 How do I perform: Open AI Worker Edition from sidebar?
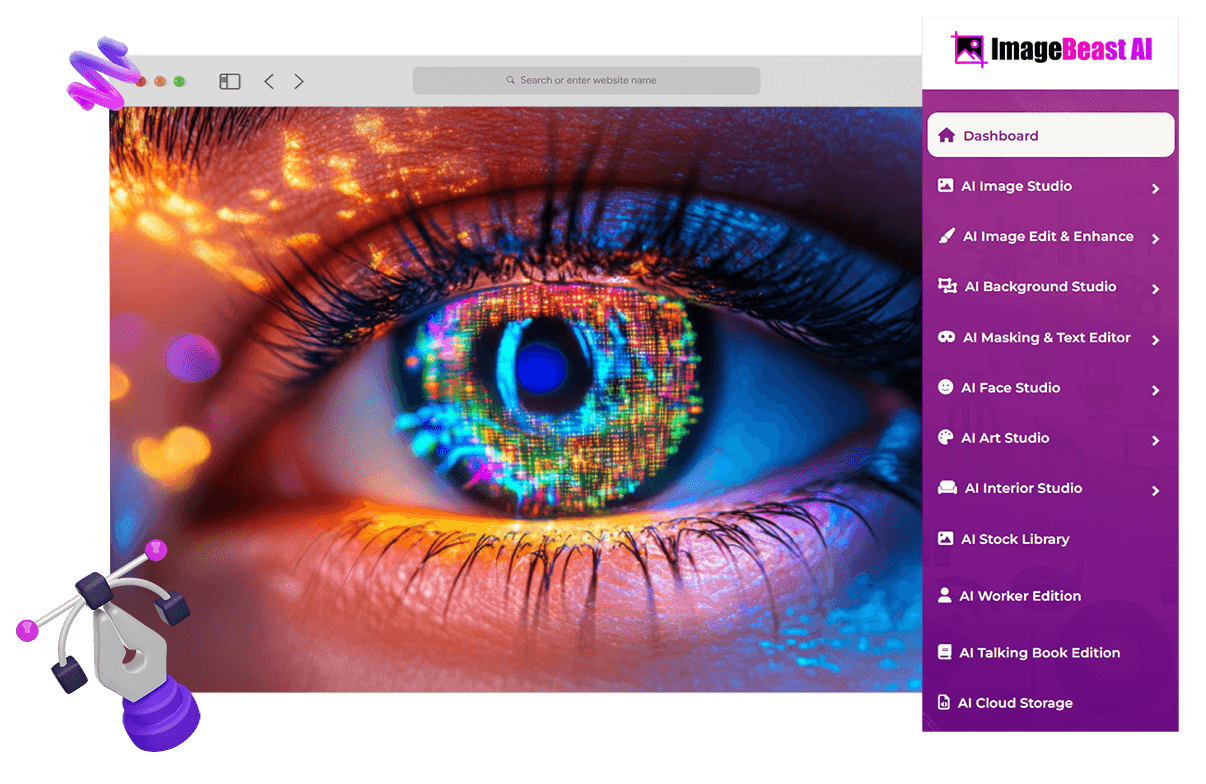coord(1019,596)
